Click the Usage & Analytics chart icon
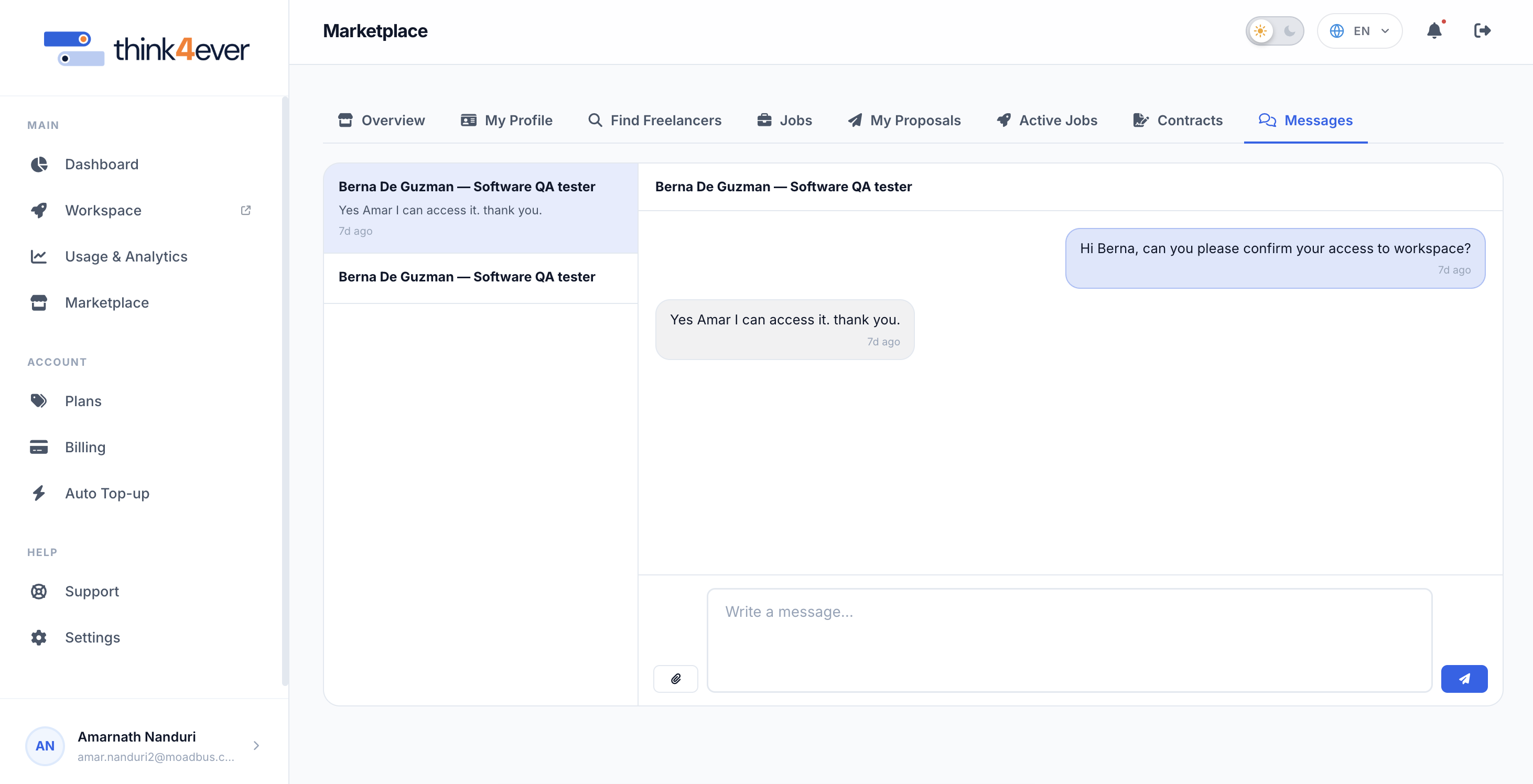Viewport: 1533px width, 784px height. click(39, 256)
